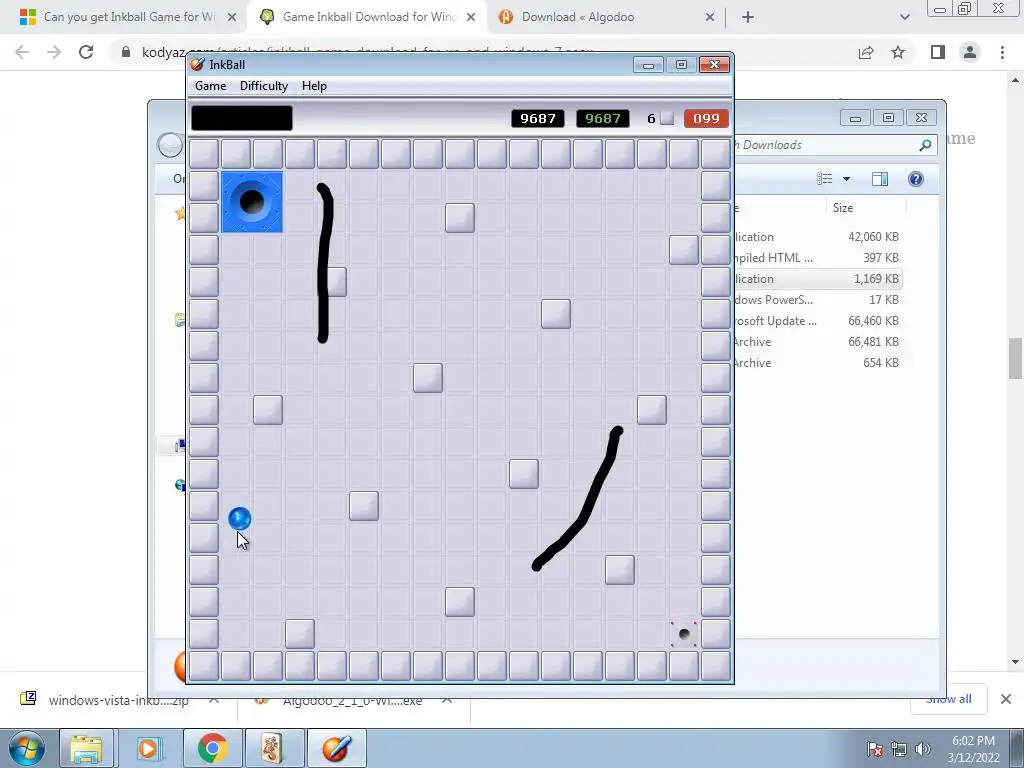The width and height of the screenshot is (1024, 768).
Task: Switch to the Download Algodoo tab
Action: [577, 17]
